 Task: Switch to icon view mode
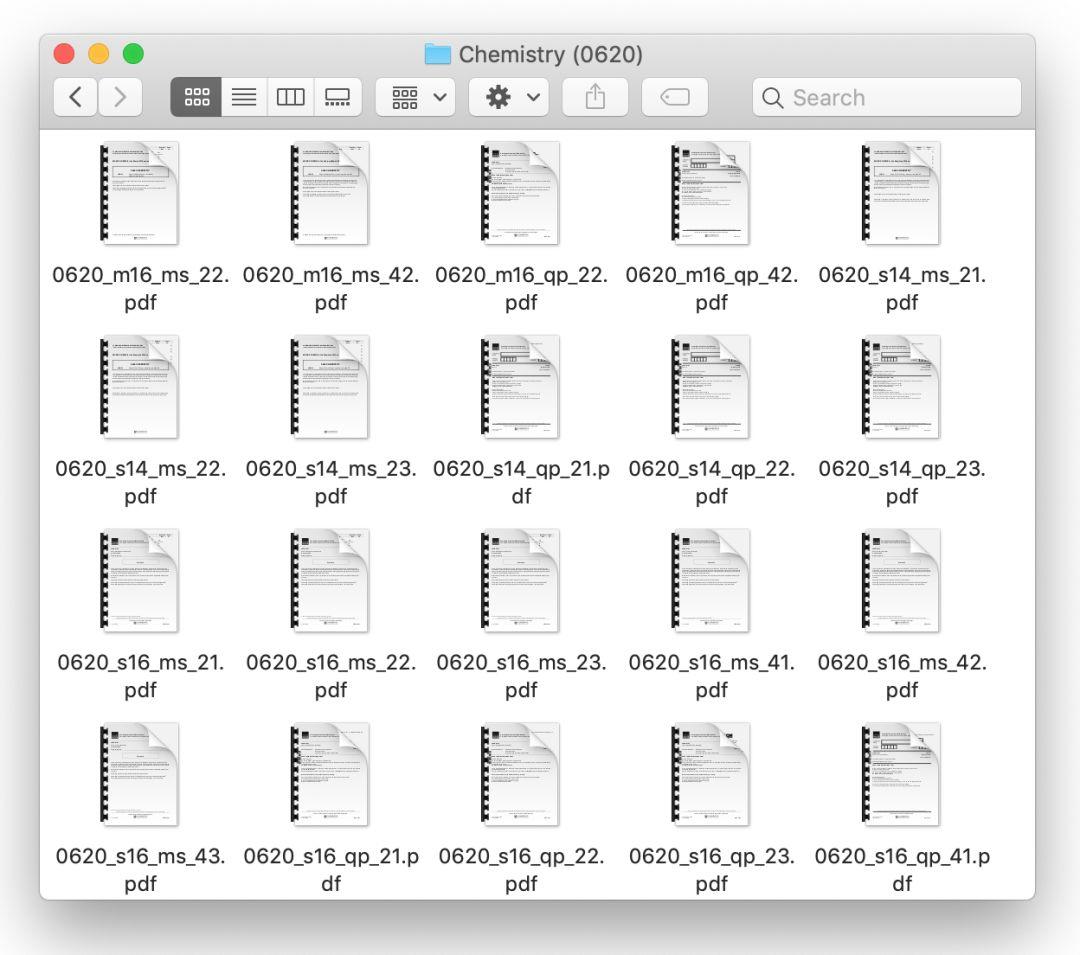click(x=196, y=97)
